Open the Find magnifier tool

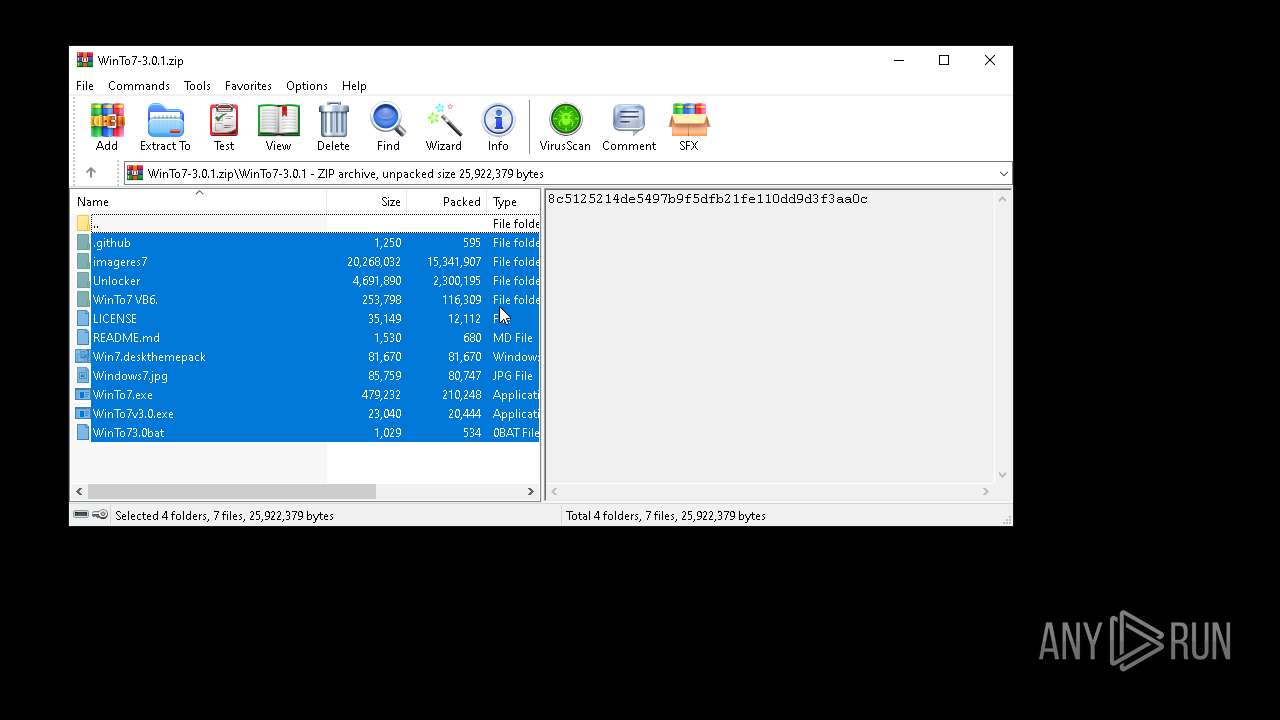point(388,120)
